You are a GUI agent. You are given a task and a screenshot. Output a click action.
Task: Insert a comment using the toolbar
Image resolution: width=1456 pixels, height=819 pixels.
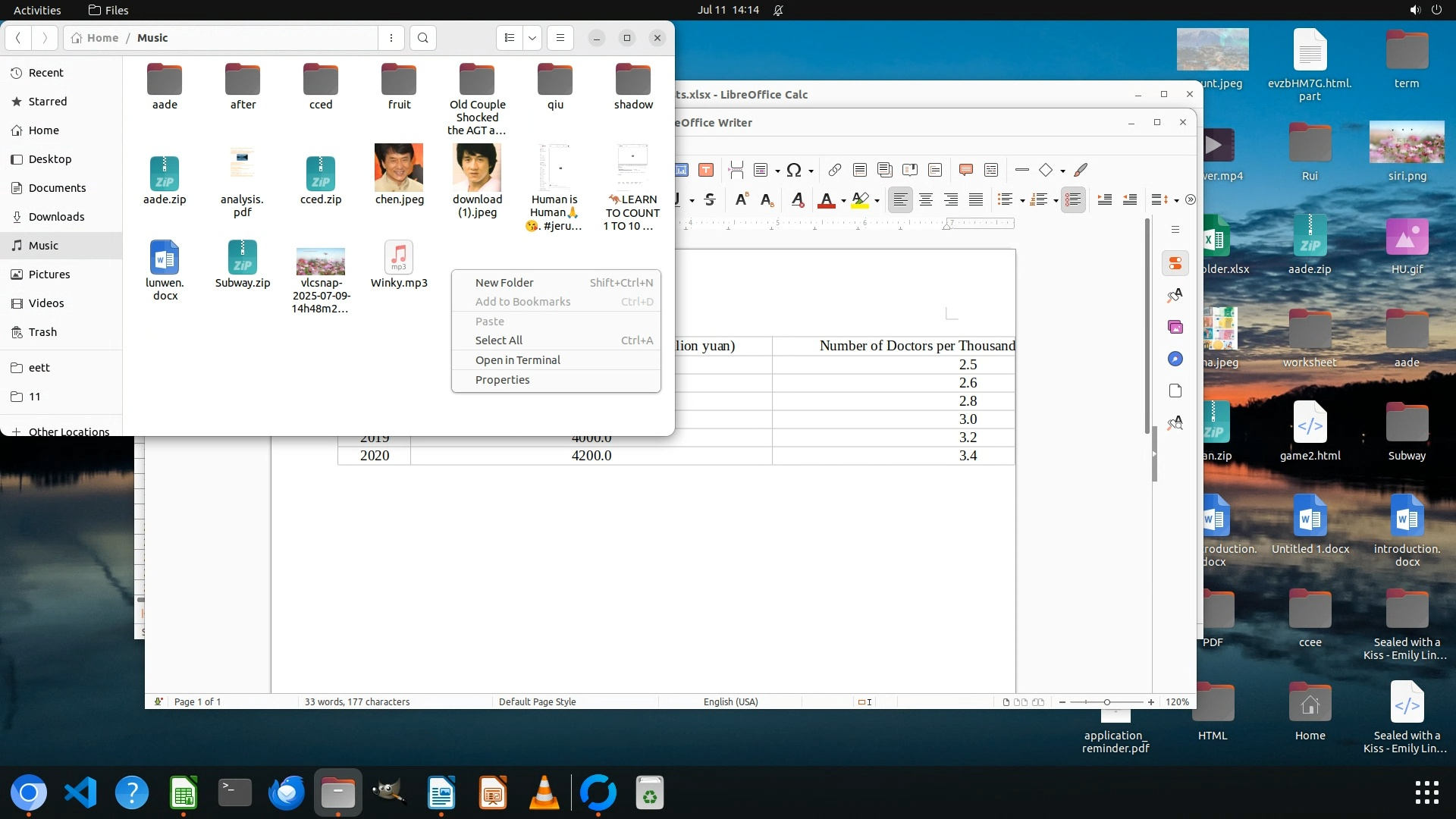pos(965,170)
